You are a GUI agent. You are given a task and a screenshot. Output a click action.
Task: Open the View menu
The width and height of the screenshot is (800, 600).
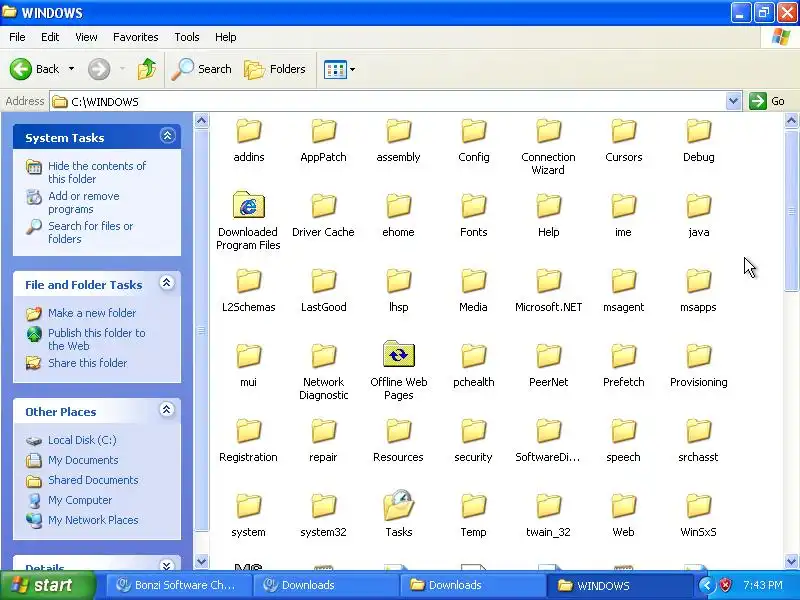(x=86, y=37)
